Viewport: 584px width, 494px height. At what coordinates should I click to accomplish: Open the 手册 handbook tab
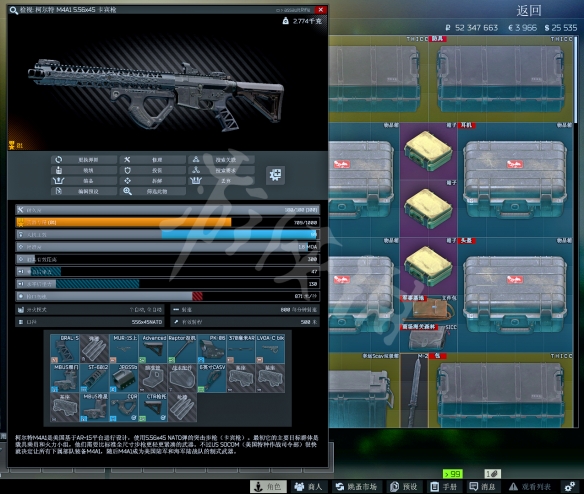[444, 487]
